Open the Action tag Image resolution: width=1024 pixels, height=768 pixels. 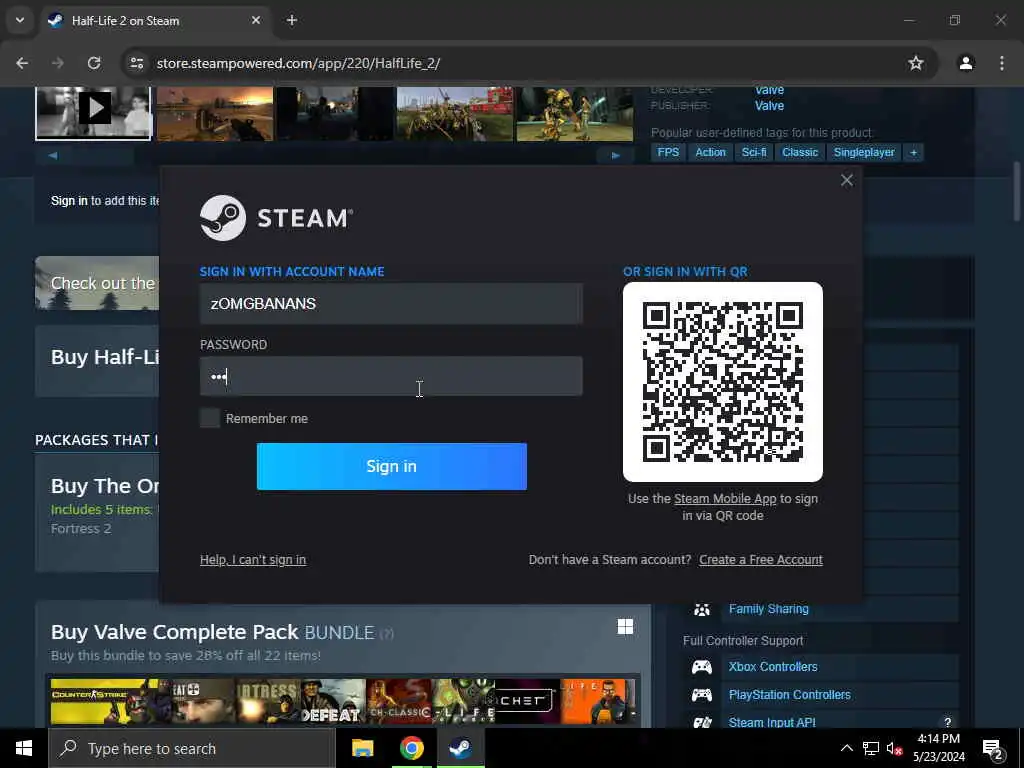(710, 152)
